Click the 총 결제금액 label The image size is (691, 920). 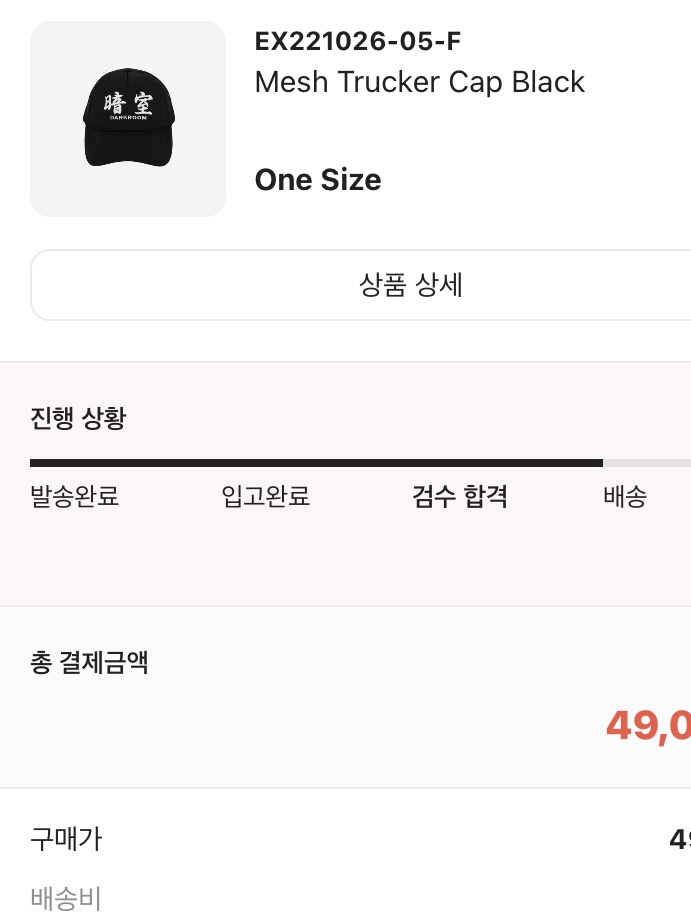click(x=89, y=662)
